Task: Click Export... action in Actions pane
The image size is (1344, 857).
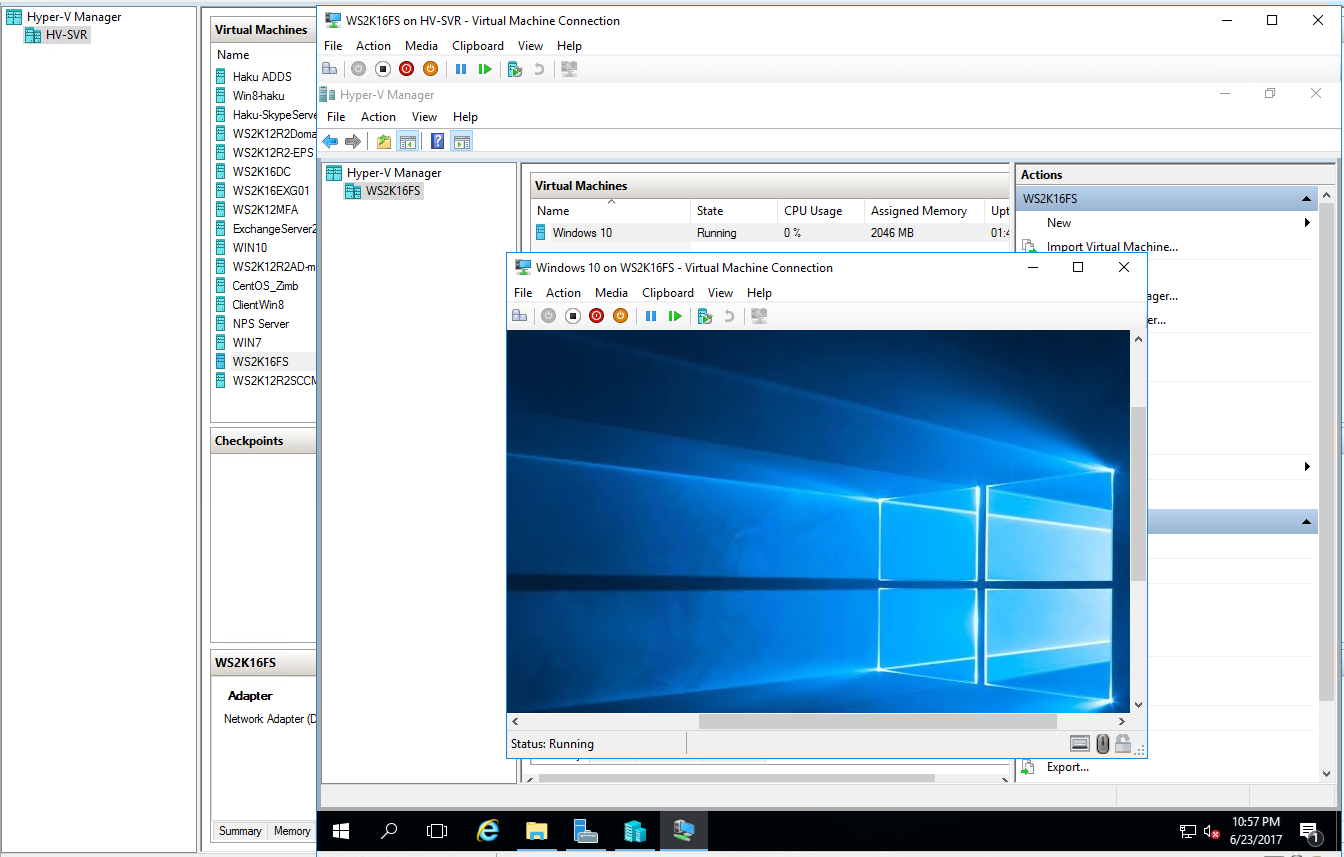Action: (1068, 767)
